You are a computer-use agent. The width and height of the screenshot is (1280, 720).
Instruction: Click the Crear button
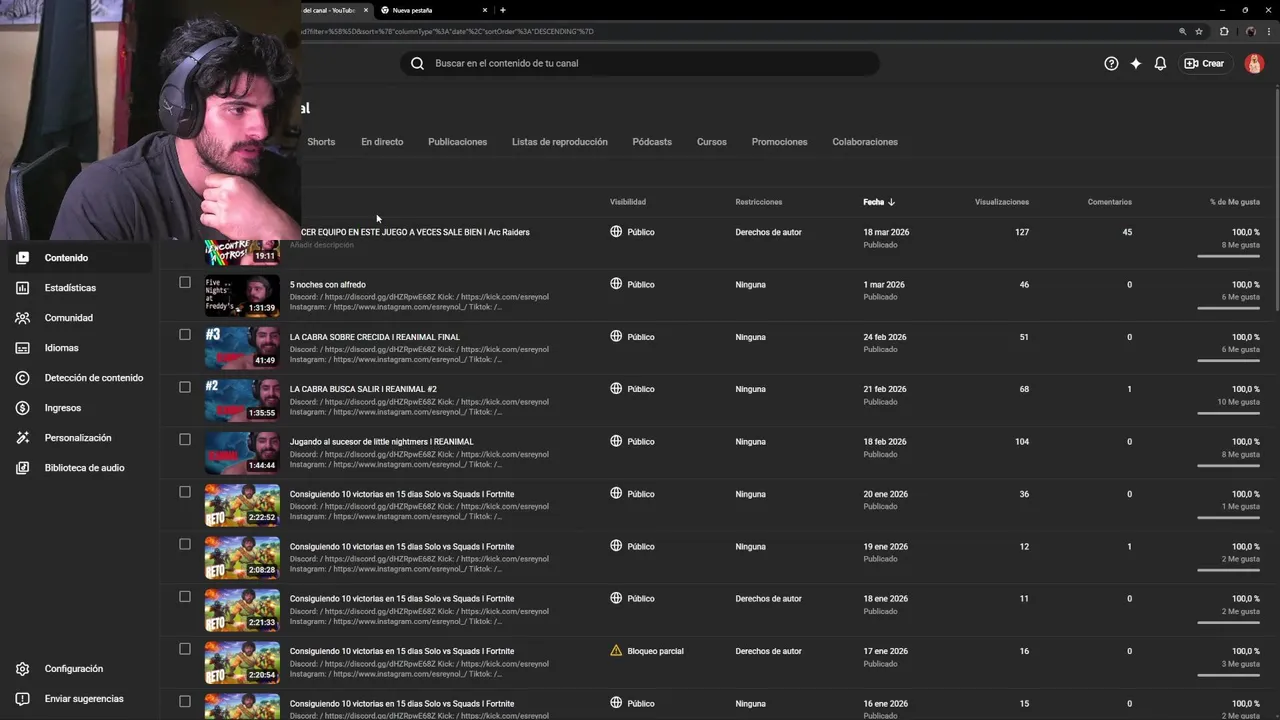pyautogui.click(x=1204, y=63)
